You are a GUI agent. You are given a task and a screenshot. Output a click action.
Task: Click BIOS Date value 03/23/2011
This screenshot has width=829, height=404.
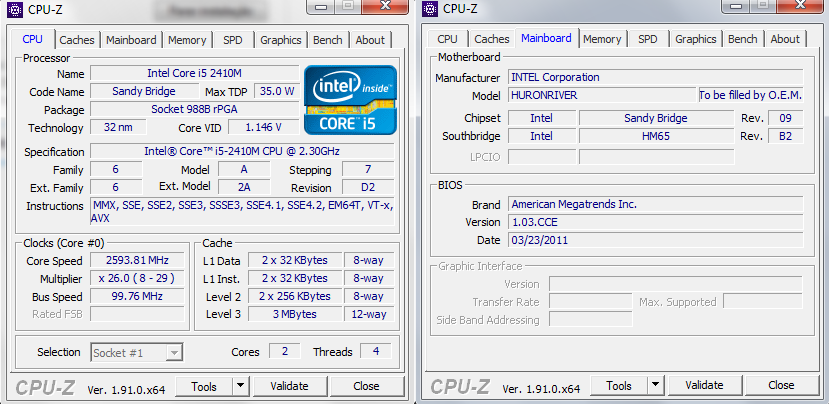[656, 240]
